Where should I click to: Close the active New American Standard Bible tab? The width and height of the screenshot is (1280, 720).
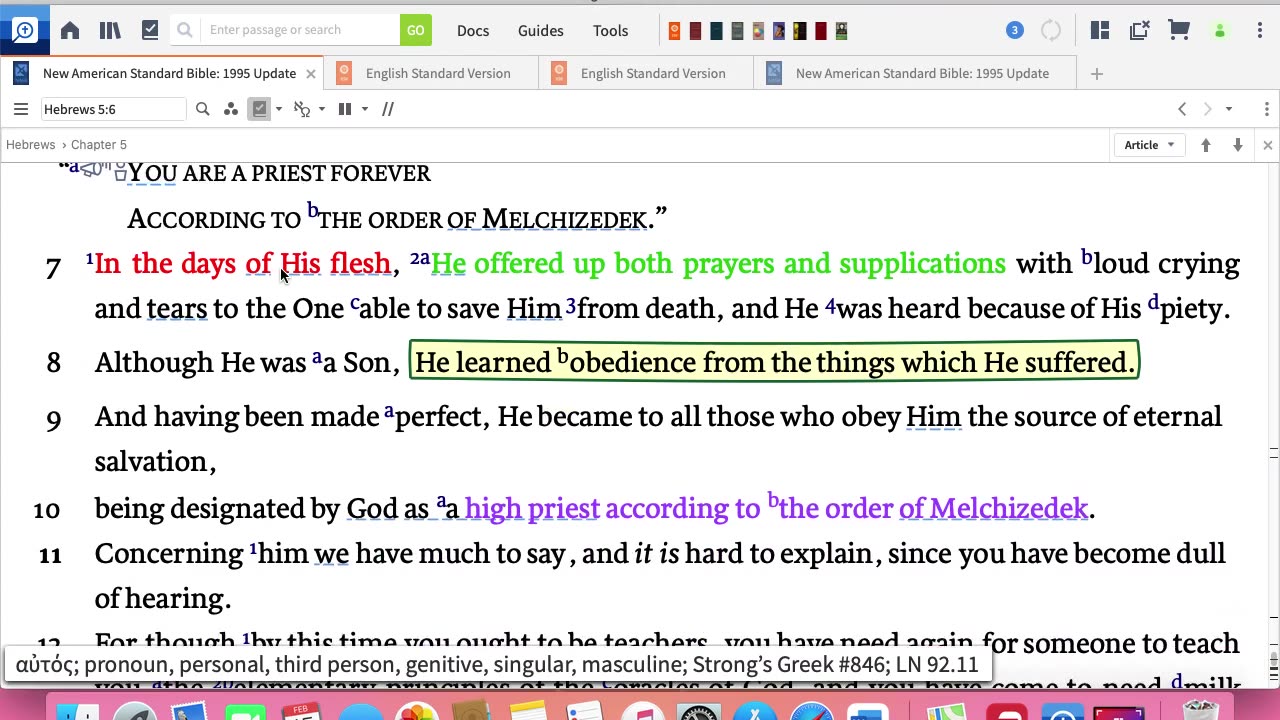coord(311,73)
